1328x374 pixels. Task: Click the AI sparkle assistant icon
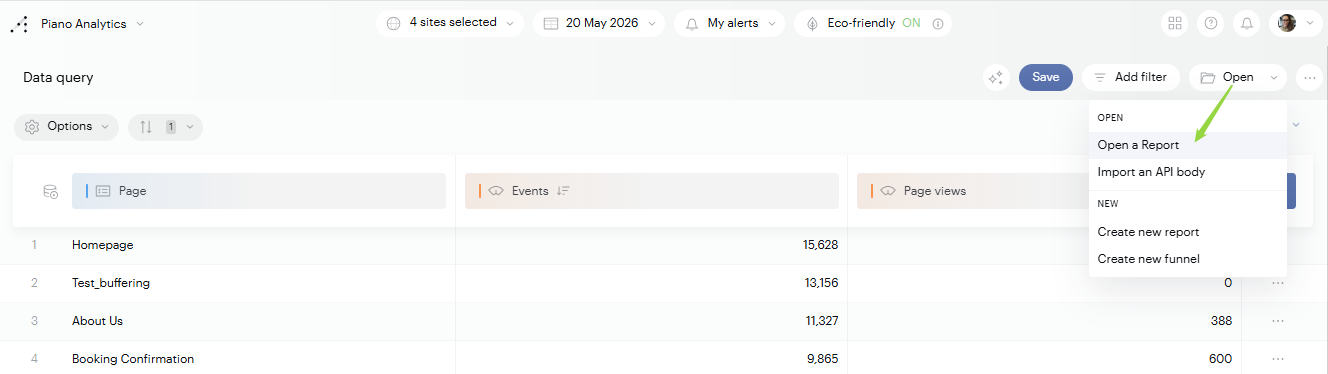pyautogui.click(x=995, y=77)
